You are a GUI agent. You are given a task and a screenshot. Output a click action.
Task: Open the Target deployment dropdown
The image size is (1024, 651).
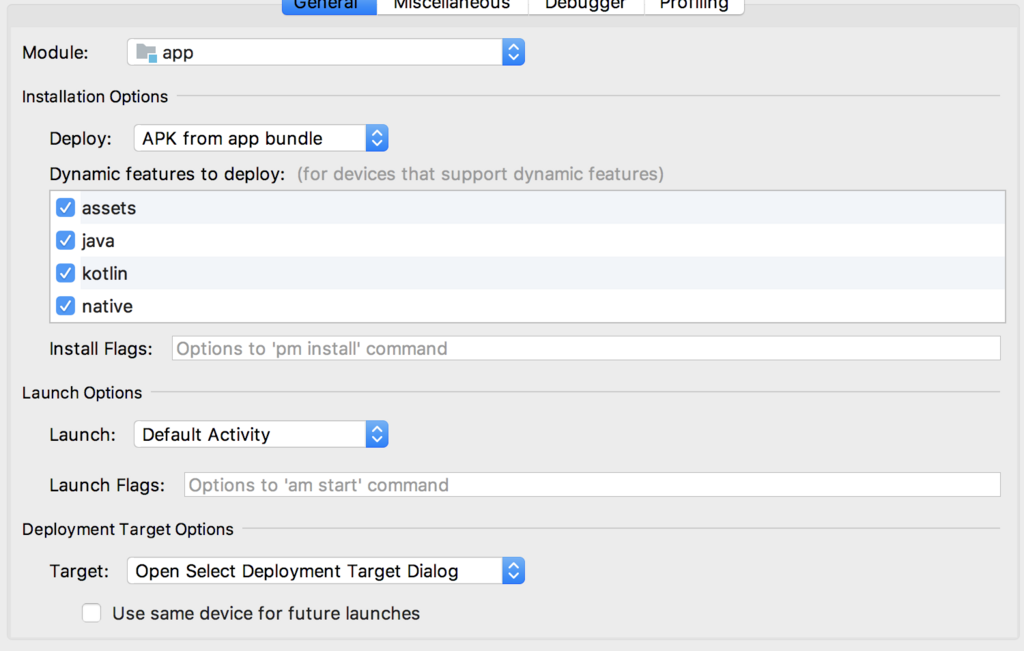tap(320, 570)
